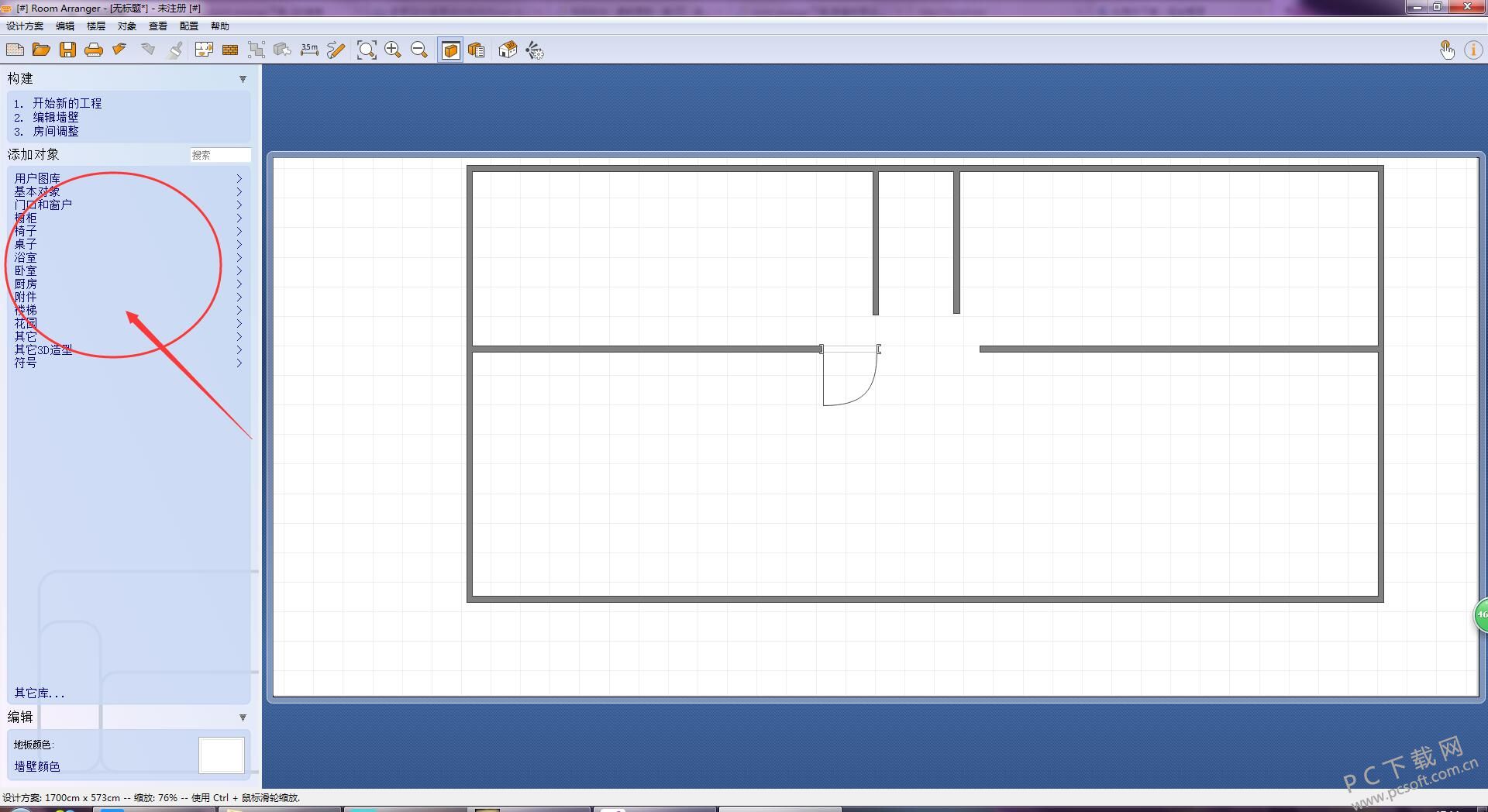The width and height of the screenshot is (1488, 812).
Task: Open 其它库... link
Action: point(40,693)
